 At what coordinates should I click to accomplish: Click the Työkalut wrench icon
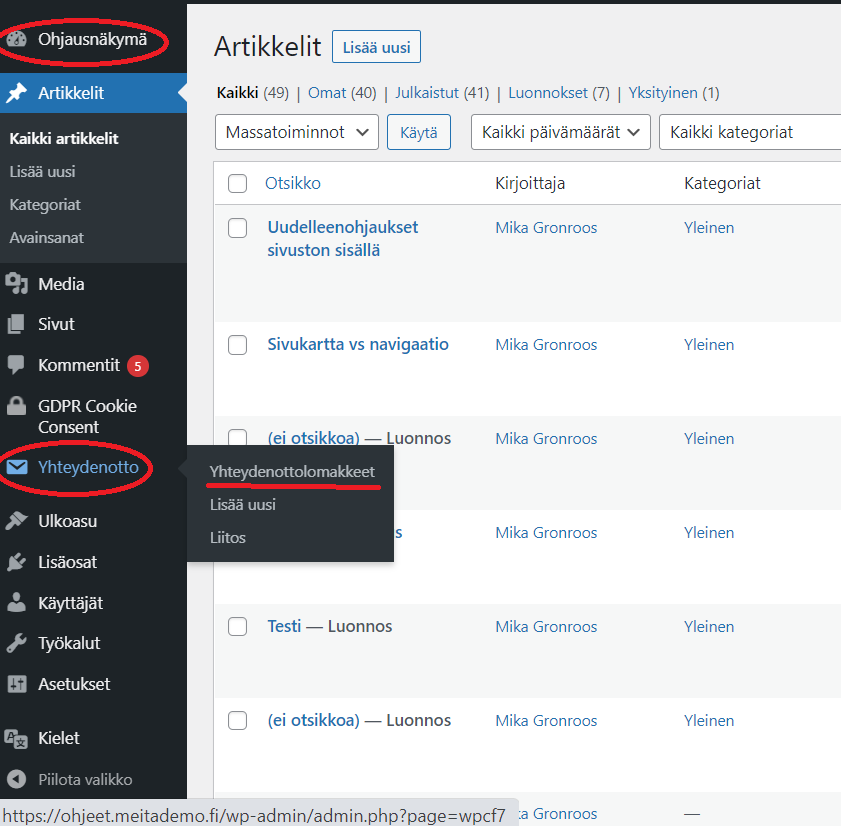click(x=17, y=643)
